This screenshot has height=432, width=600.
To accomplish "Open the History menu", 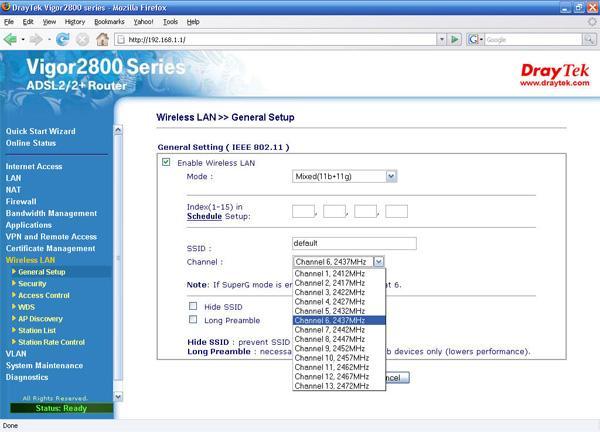I will tap(75, 22).
